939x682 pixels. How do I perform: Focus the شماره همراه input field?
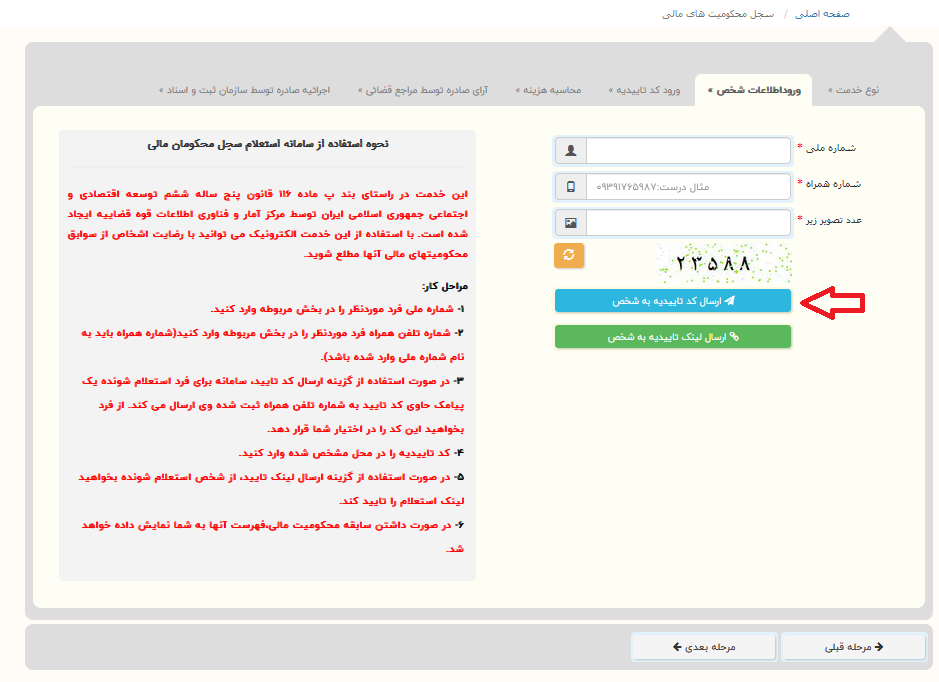[x=688, y=187]
